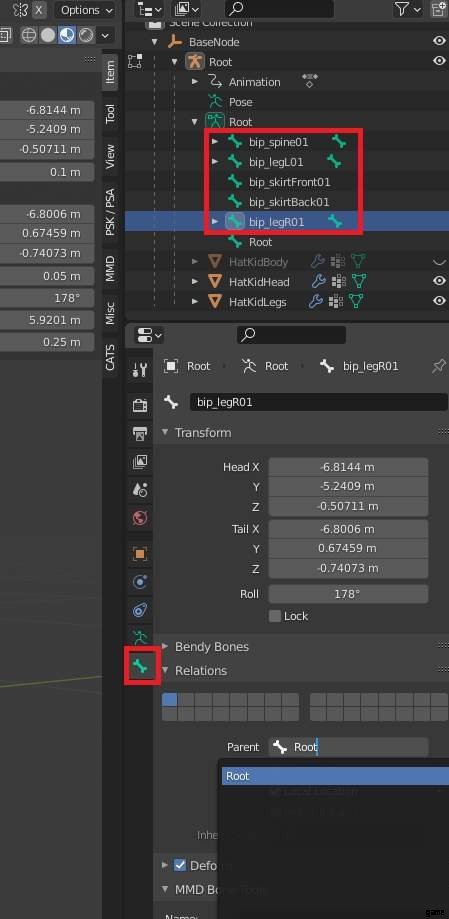Switch to the MMD sidebar tab
This screenshot has height=919, width=449.
click(110, 268)
